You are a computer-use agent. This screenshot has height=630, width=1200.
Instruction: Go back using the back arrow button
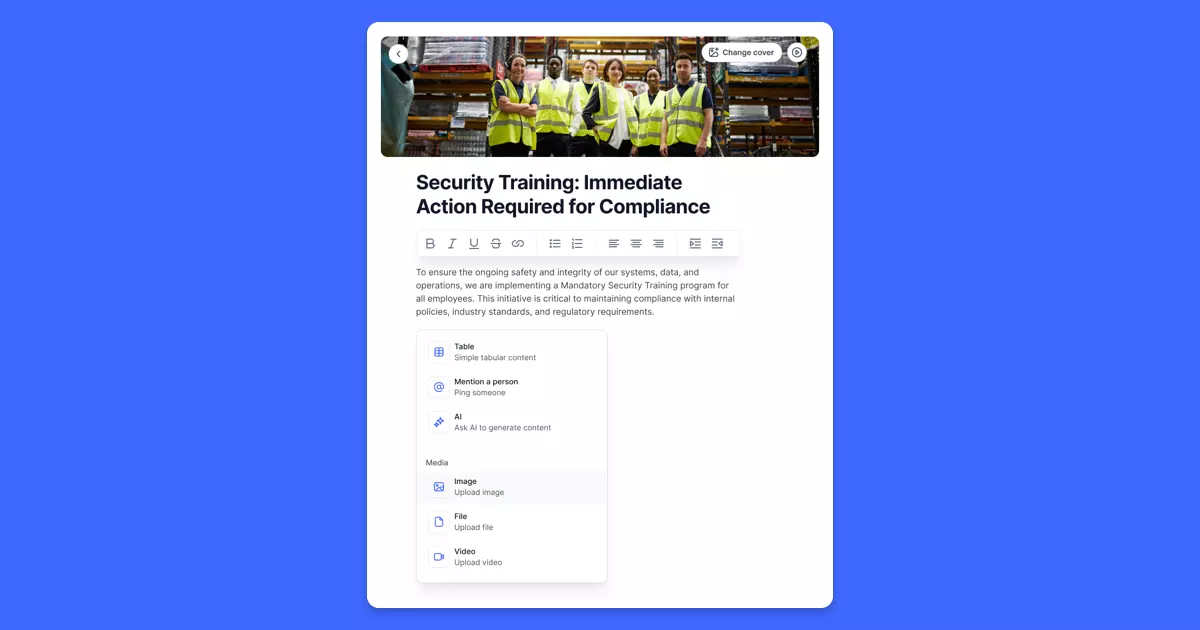coord(398,54)
